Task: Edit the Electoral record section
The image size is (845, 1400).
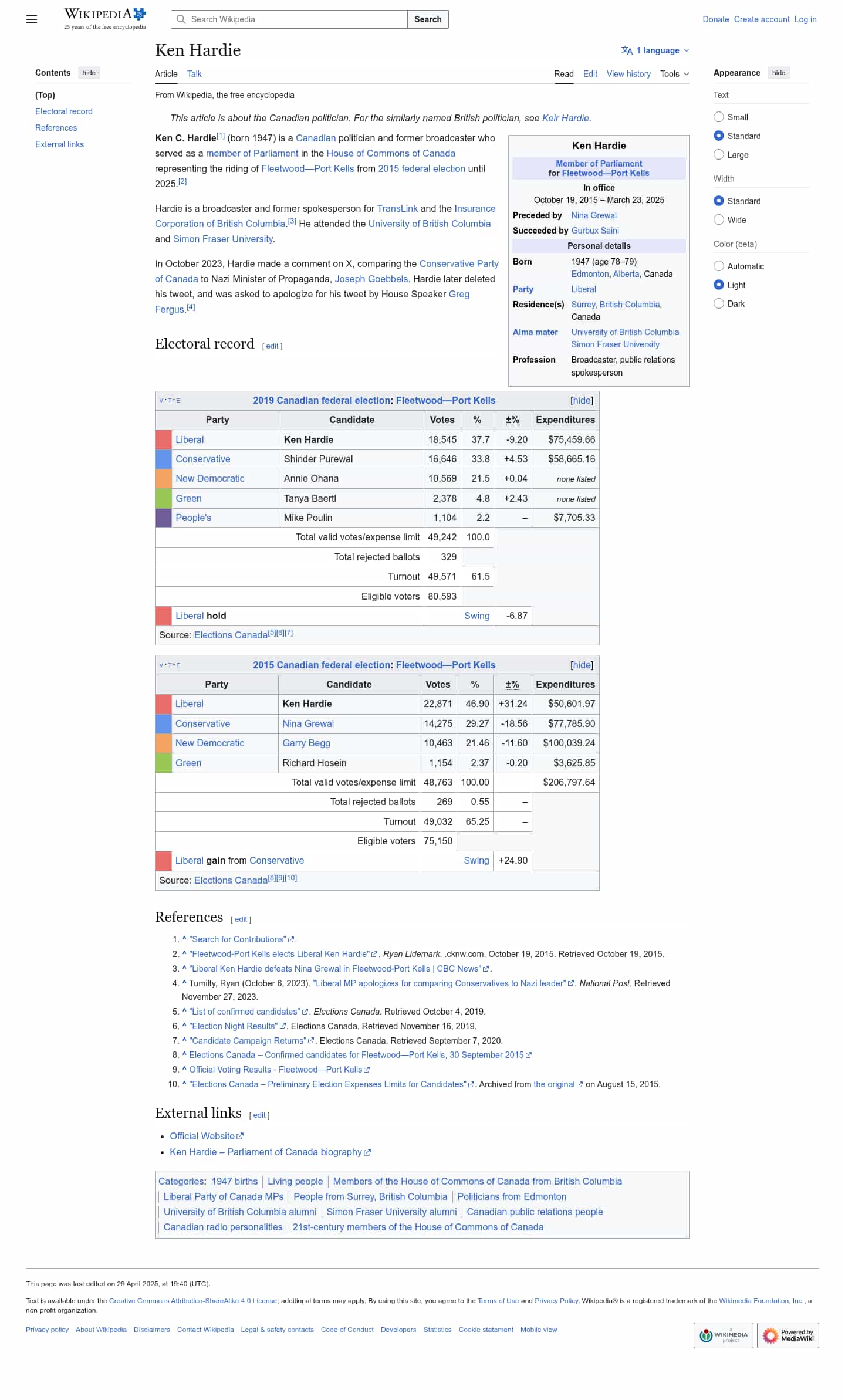Action: tap(272, 346)
